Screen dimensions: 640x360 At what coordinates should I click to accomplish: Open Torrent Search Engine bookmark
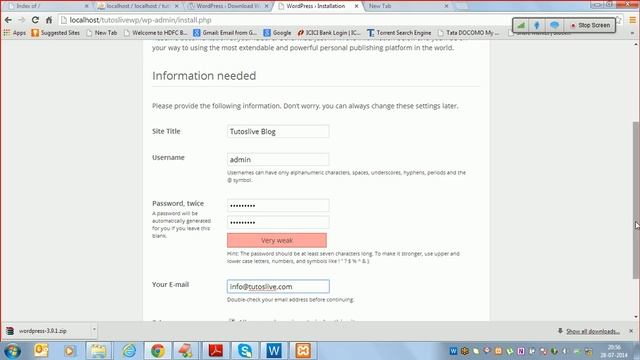coord(399,33)
